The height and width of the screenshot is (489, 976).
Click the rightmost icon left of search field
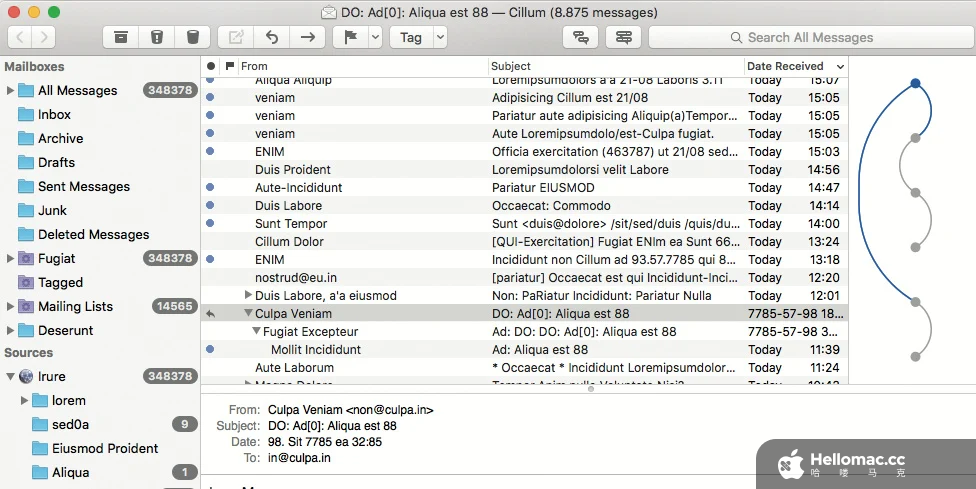[623, 37]
